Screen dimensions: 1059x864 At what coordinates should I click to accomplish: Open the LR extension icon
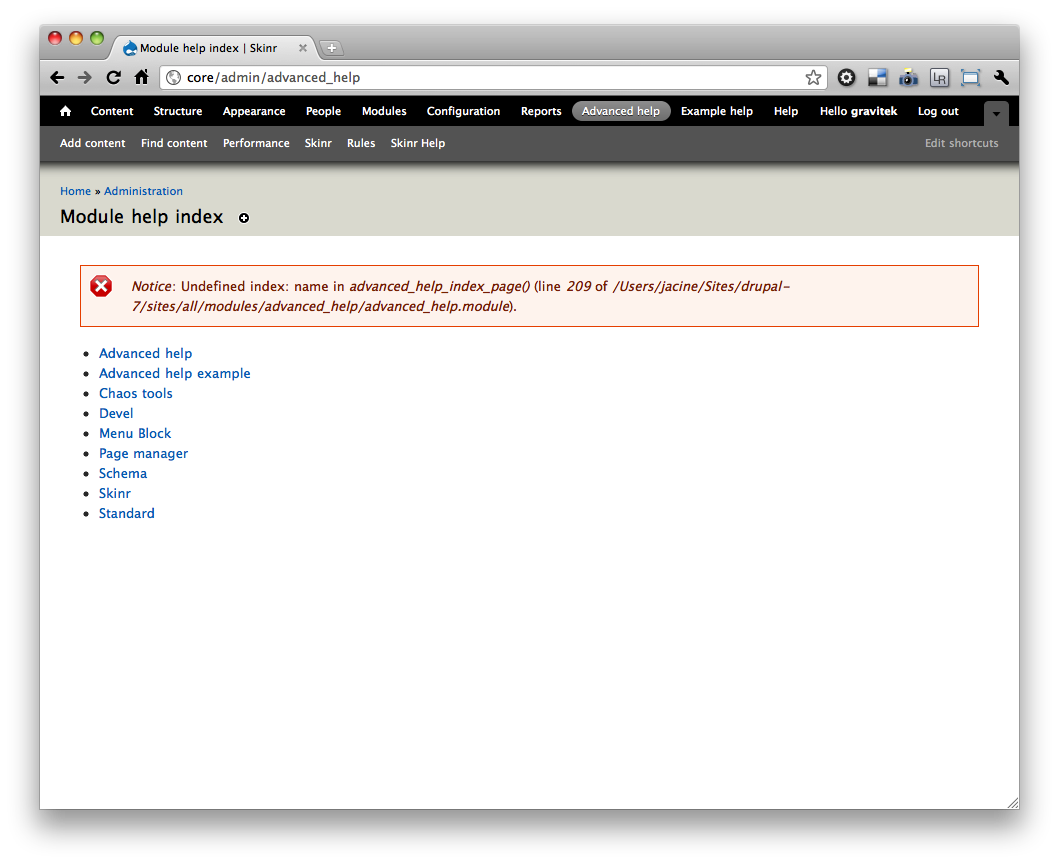click(x=939, y=78)
